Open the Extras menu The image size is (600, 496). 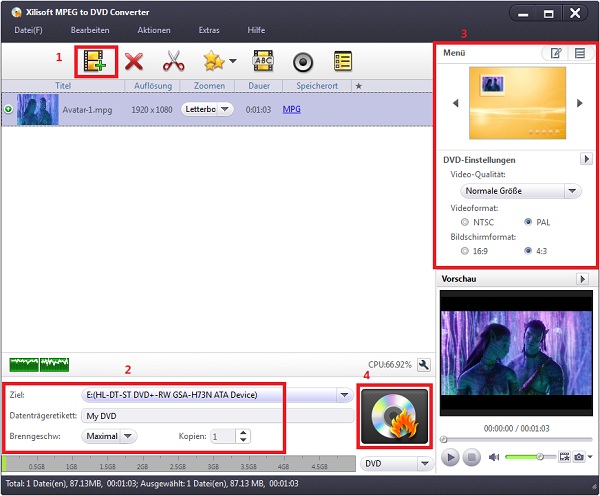coord(209,30)
